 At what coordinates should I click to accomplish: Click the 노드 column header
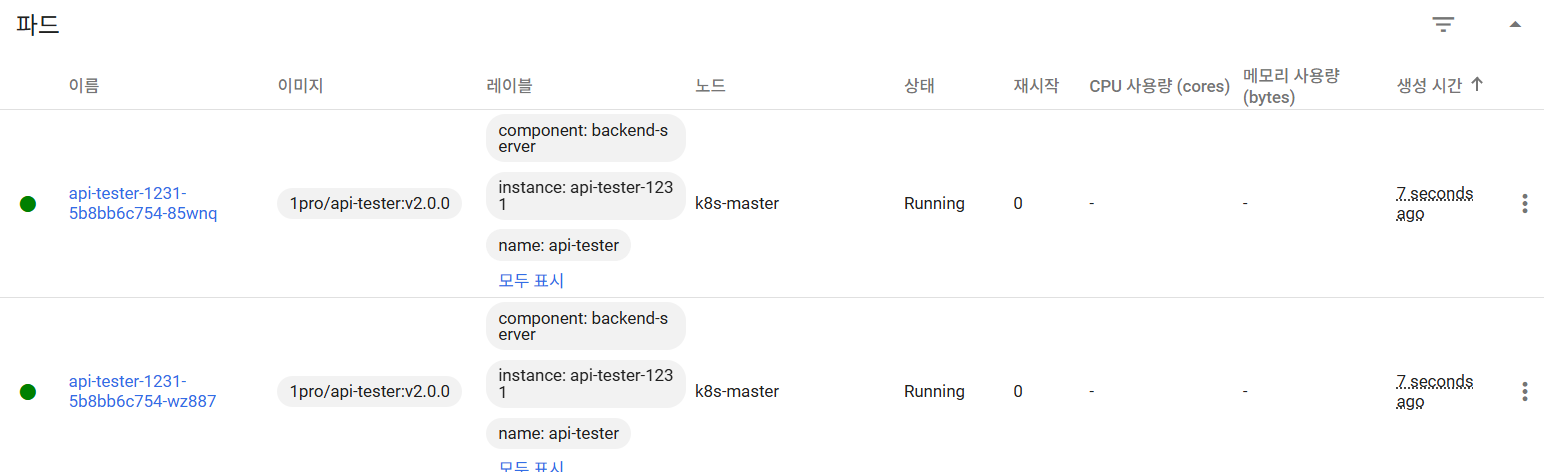pyautogui.click(x=710, y=86)
